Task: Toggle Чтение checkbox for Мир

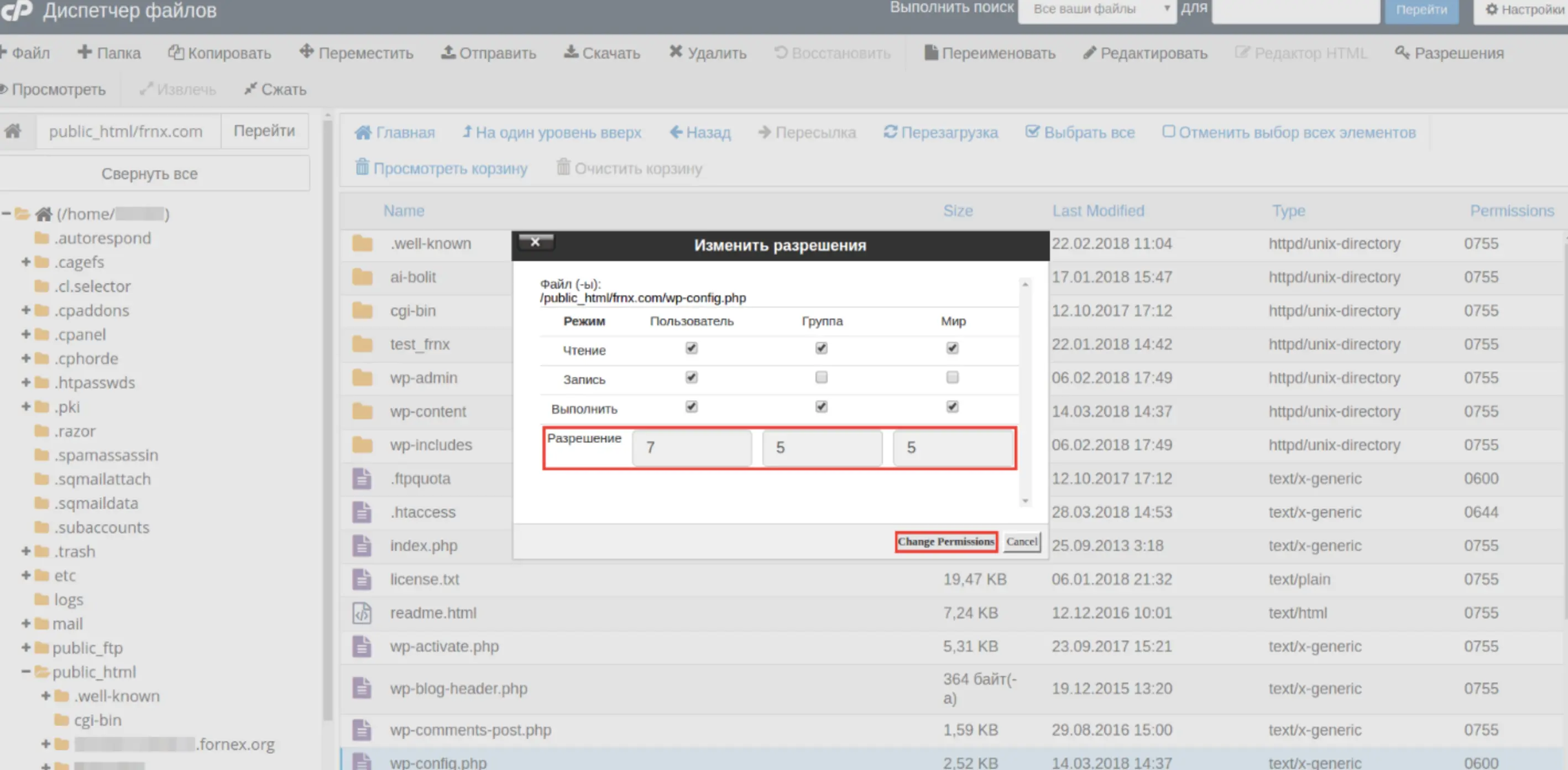Action: (952, 348)
